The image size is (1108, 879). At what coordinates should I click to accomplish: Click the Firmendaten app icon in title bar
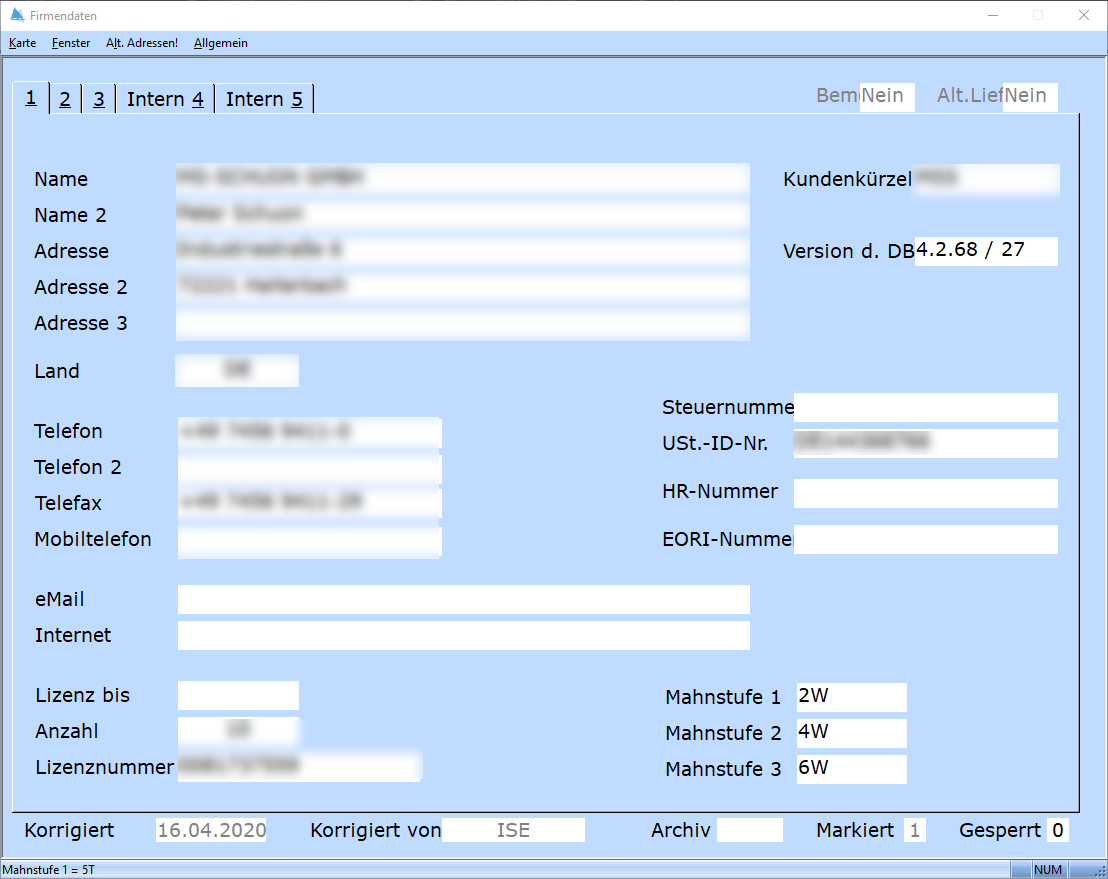tap(17, 16)
